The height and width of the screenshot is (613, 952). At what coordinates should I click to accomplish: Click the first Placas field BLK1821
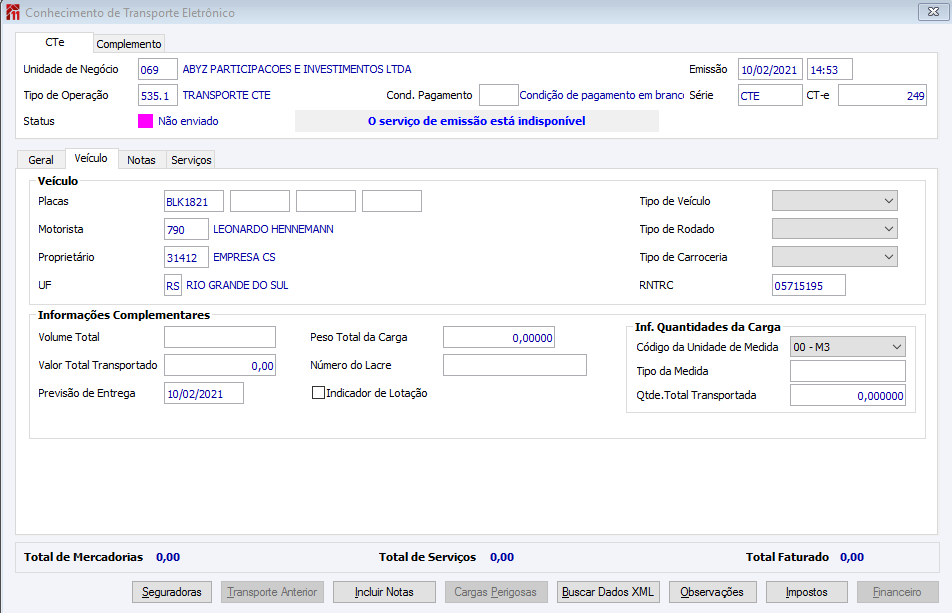(194, 201)
